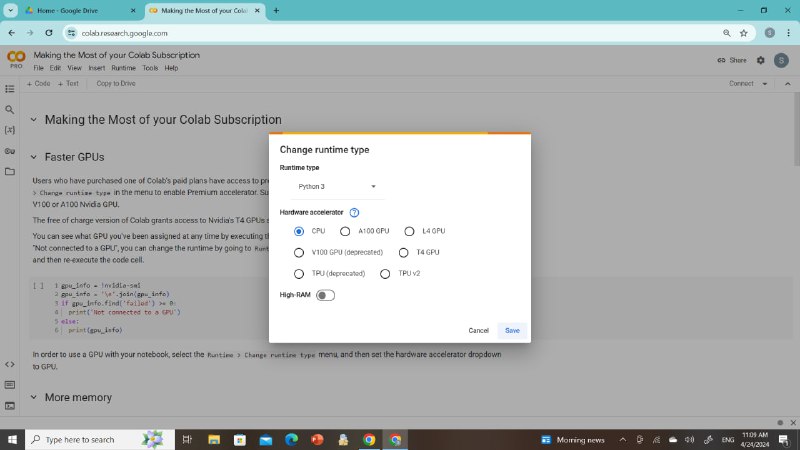Open PowerPoint from taskbar
The height and width of the screenshot is (450, 800).
point(317,439)
